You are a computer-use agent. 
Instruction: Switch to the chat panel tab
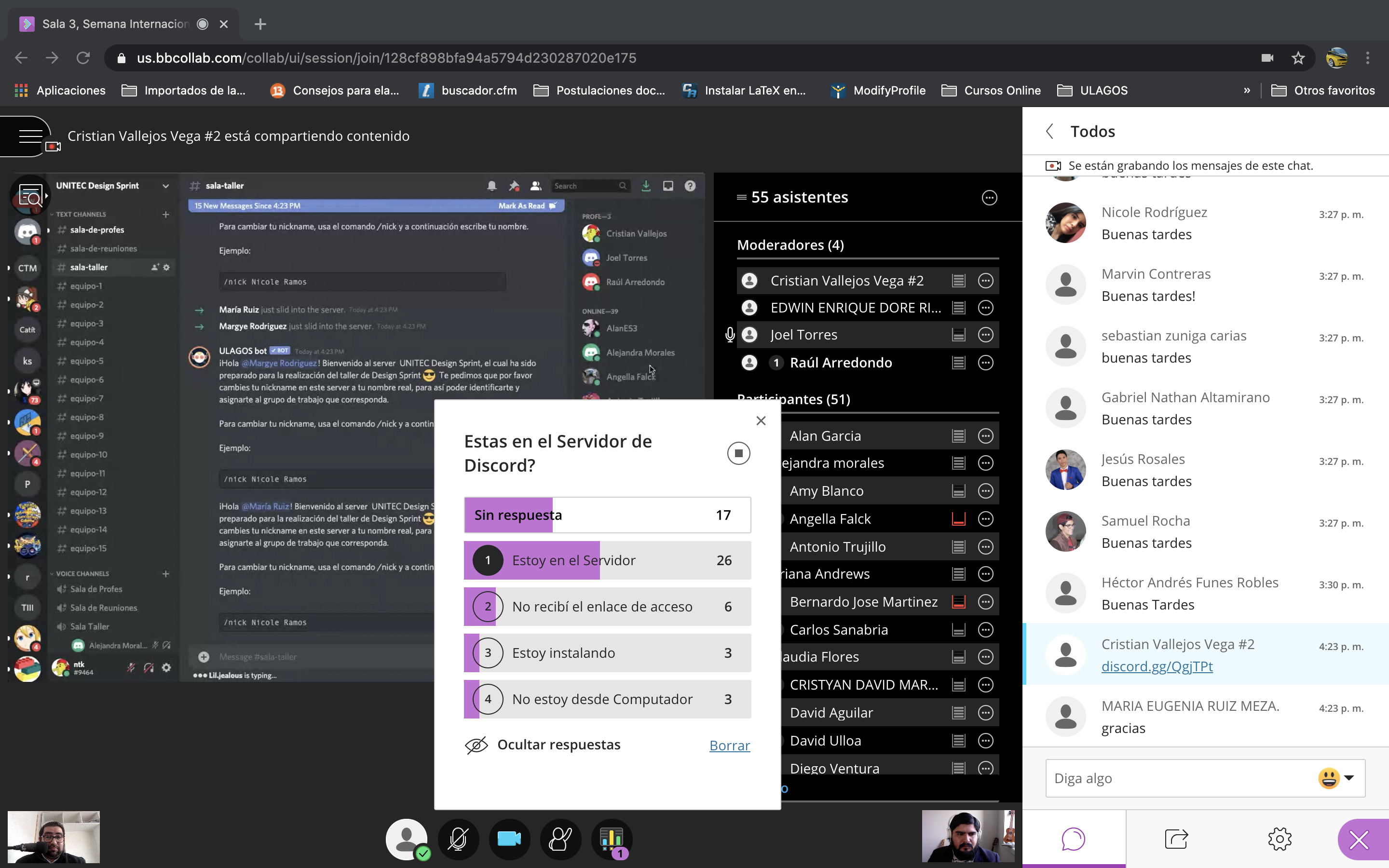pos(1073,839)
